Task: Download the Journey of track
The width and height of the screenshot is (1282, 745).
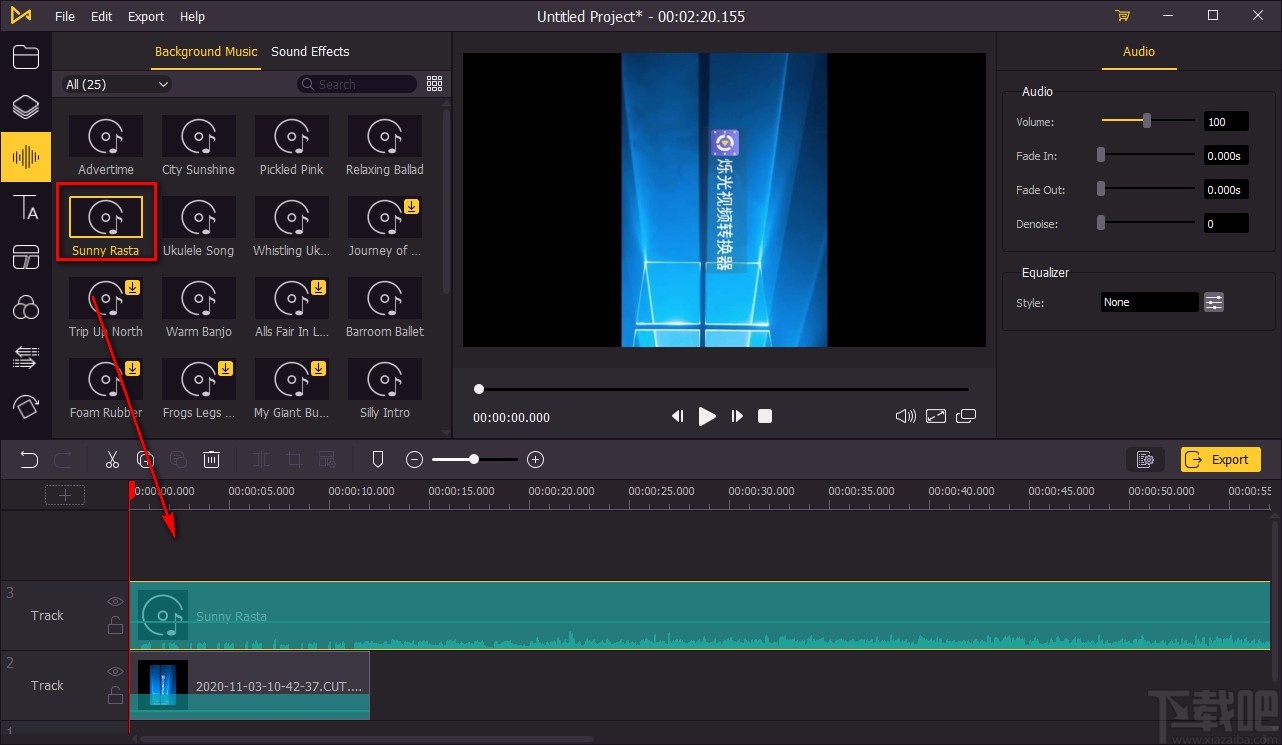Action: click(411, 207)
